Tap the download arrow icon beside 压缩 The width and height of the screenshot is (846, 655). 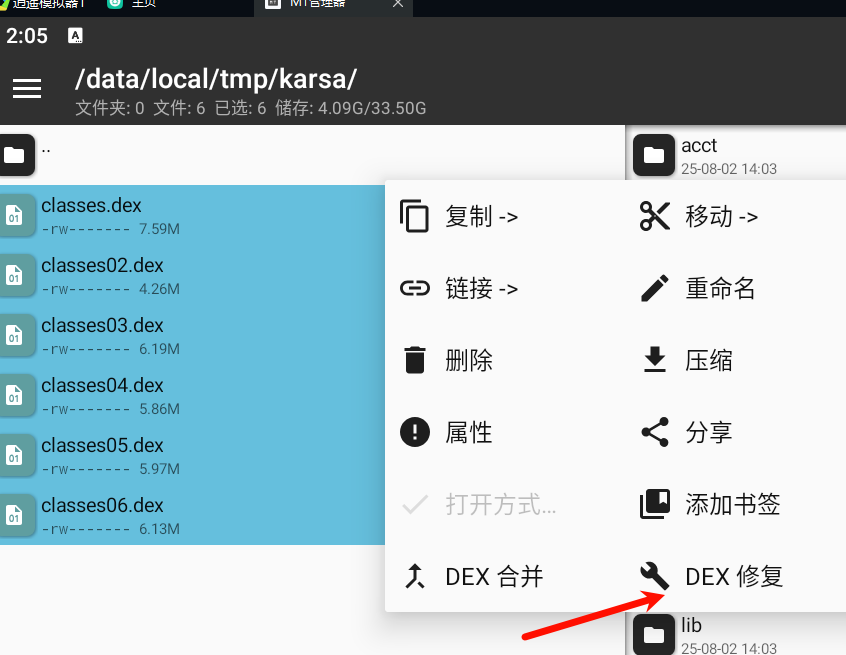[x=655, y=360]
